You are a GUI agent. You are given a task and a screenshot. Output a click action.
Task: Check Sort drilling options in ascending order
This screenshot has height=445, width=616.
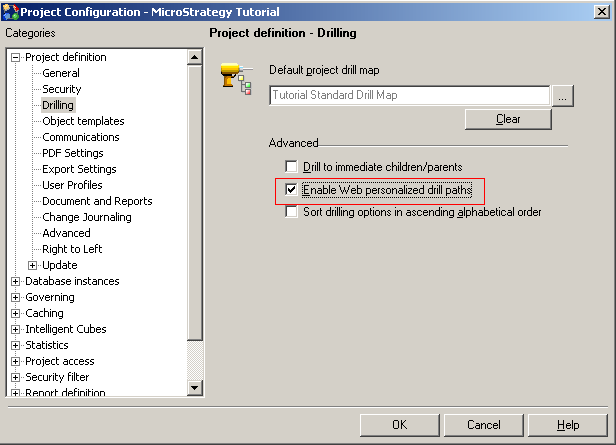(291, 212)
